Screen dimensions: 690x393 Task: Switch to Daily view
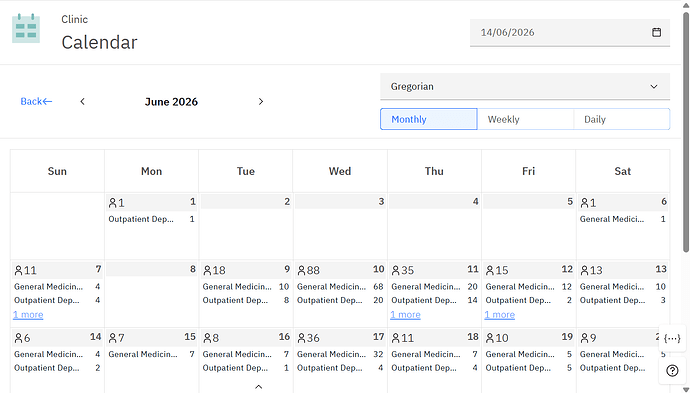(x=622, y=119)
